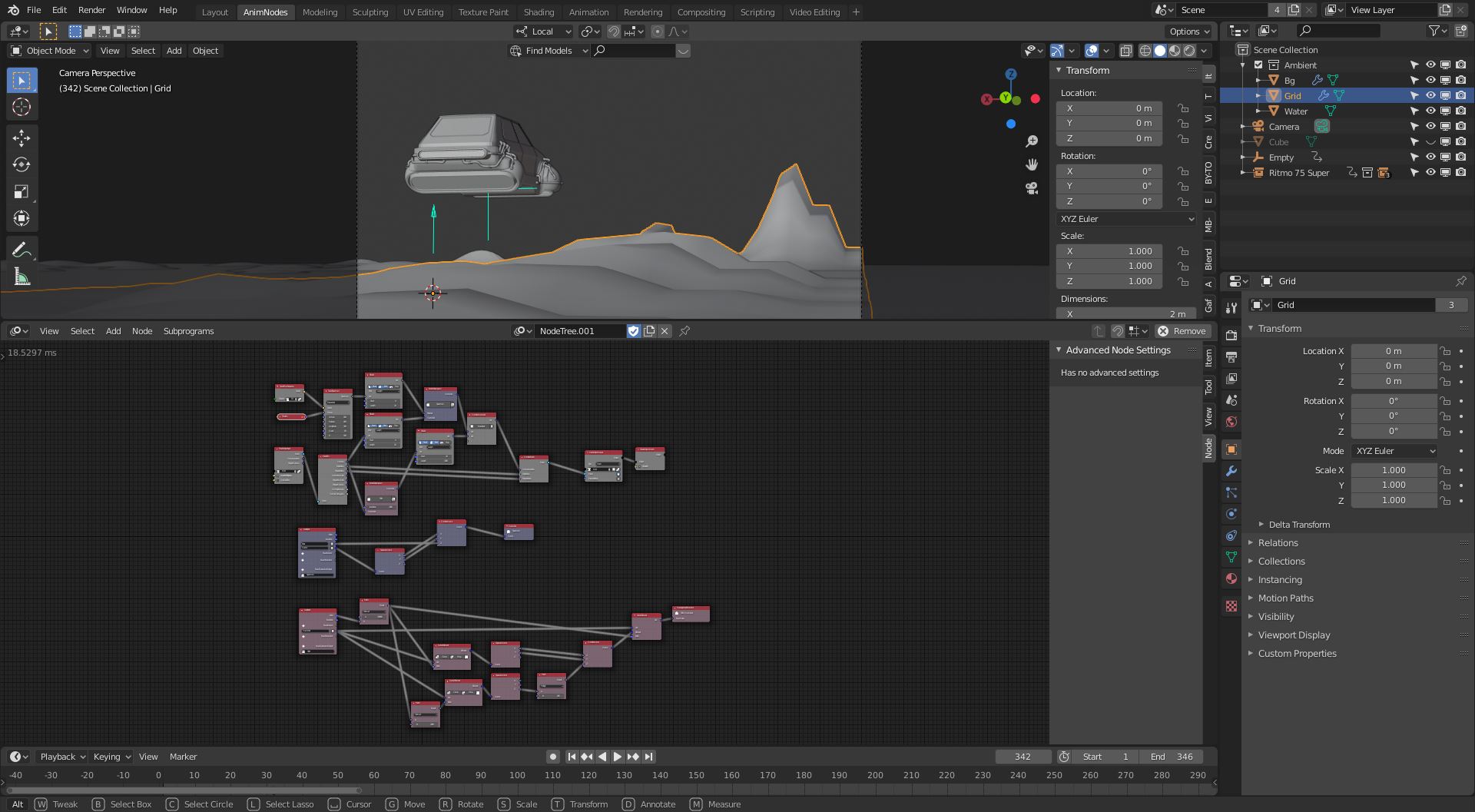Screen dimensions: 1475x812
Task: Toggle the auto keying record button
Action: 552,757
